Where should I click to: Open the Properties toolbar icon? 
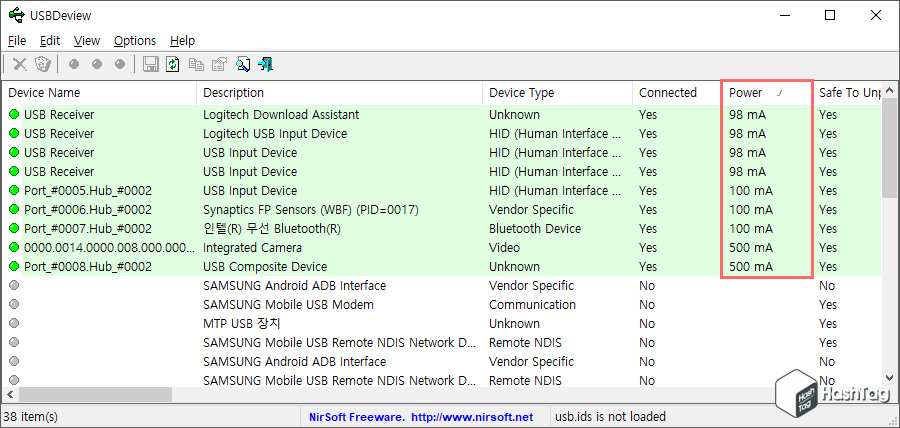tap(219, 64)
